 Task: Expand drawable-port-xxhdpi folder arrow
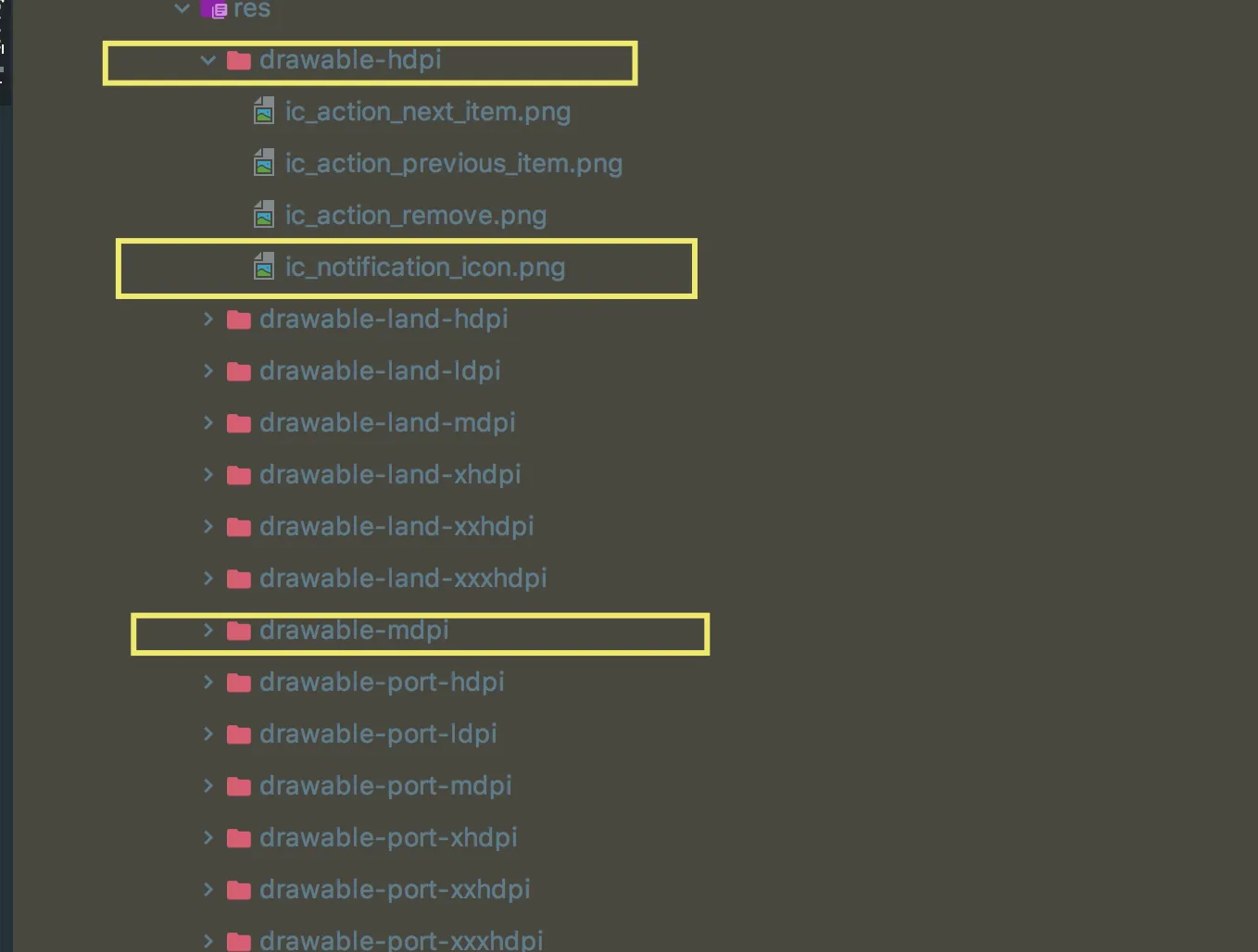[x=208, y=890]
